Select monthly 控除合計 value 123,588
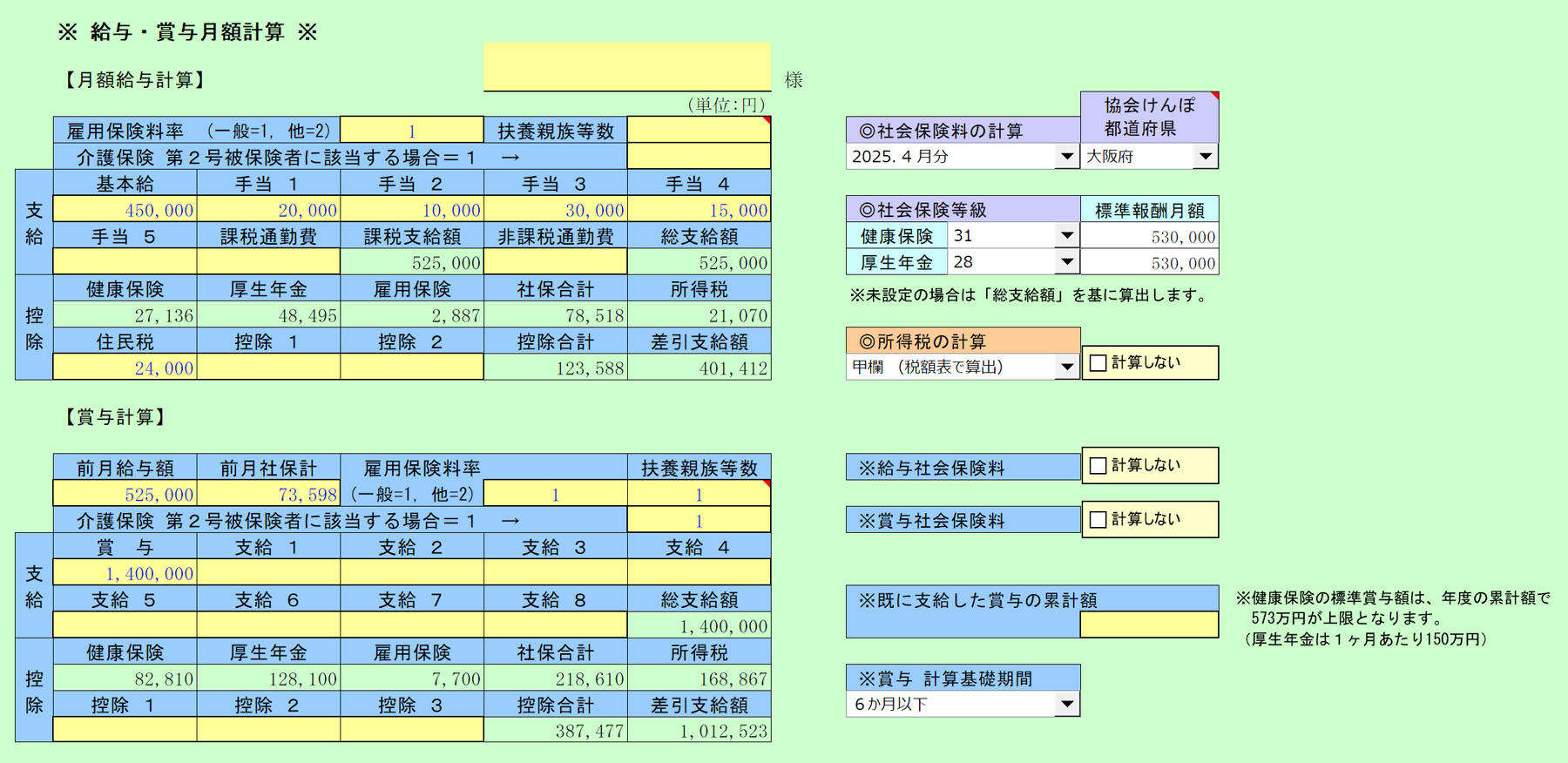The height and width of the screenshot is (763, 1568). (x=556, y=368)
